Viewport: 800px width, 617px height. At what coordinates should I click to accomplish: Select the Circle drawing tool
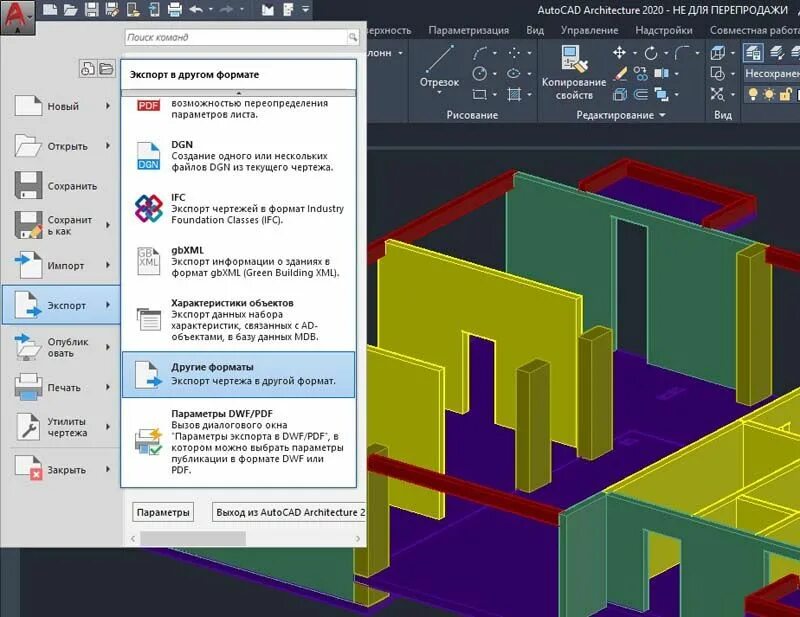coord(480,73)
